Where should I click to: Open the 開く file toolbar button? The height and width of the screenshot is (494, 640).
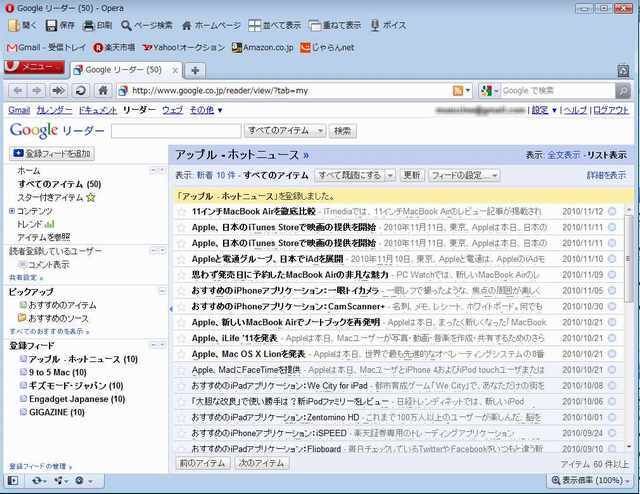[x=22, y=25]
